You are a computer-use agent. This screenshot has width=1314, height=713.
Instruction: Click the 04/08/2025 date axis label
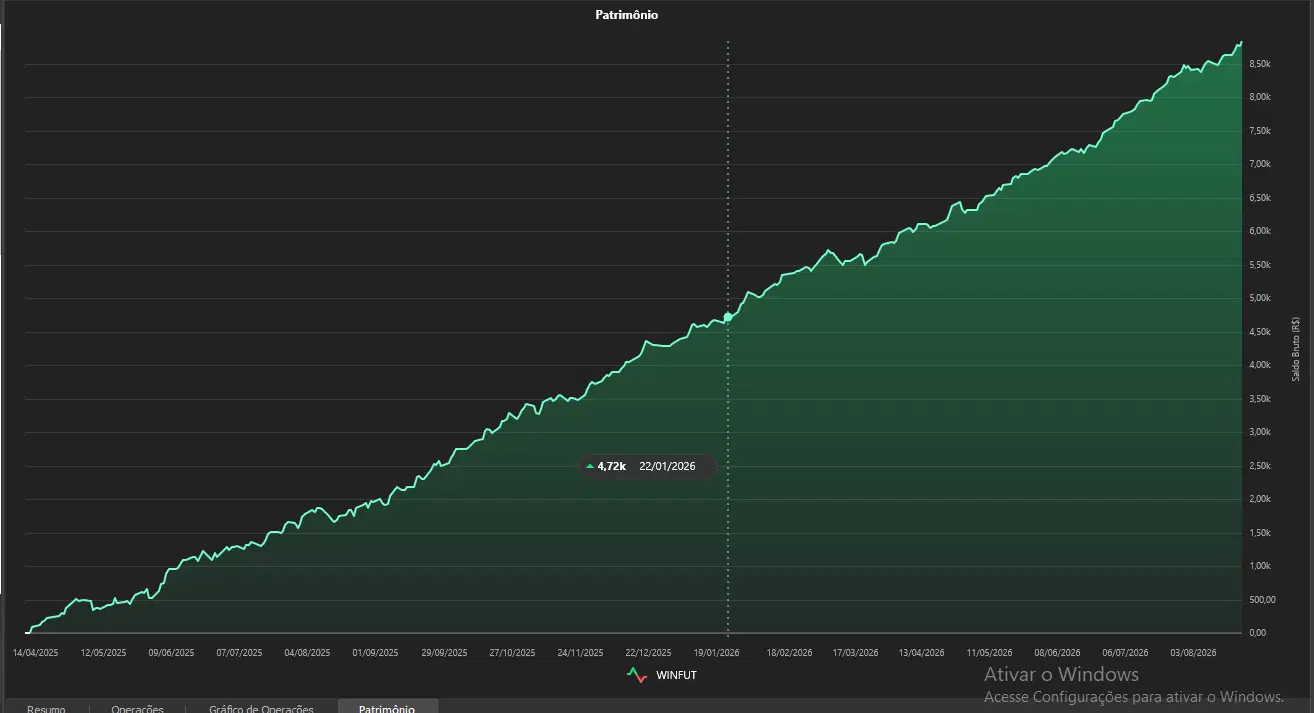(x=307, y=652)
